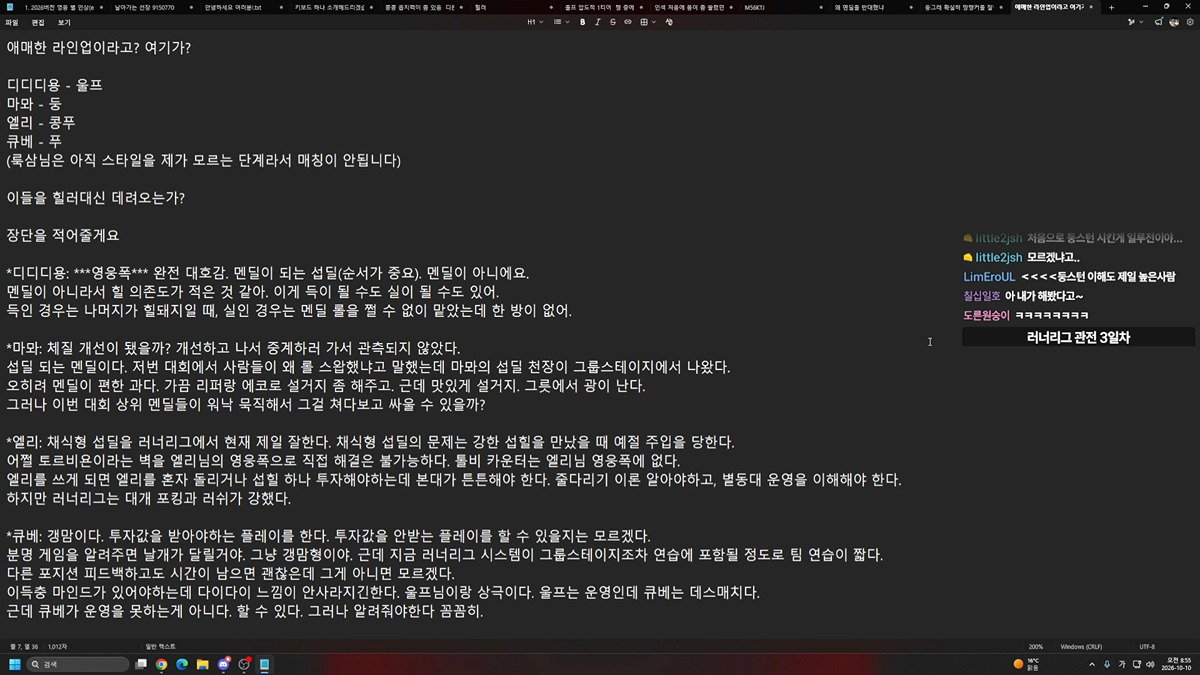1200x675 pixels.
Task: Open the weather widget showing 16°C
Action: [x=1025, y=664]
